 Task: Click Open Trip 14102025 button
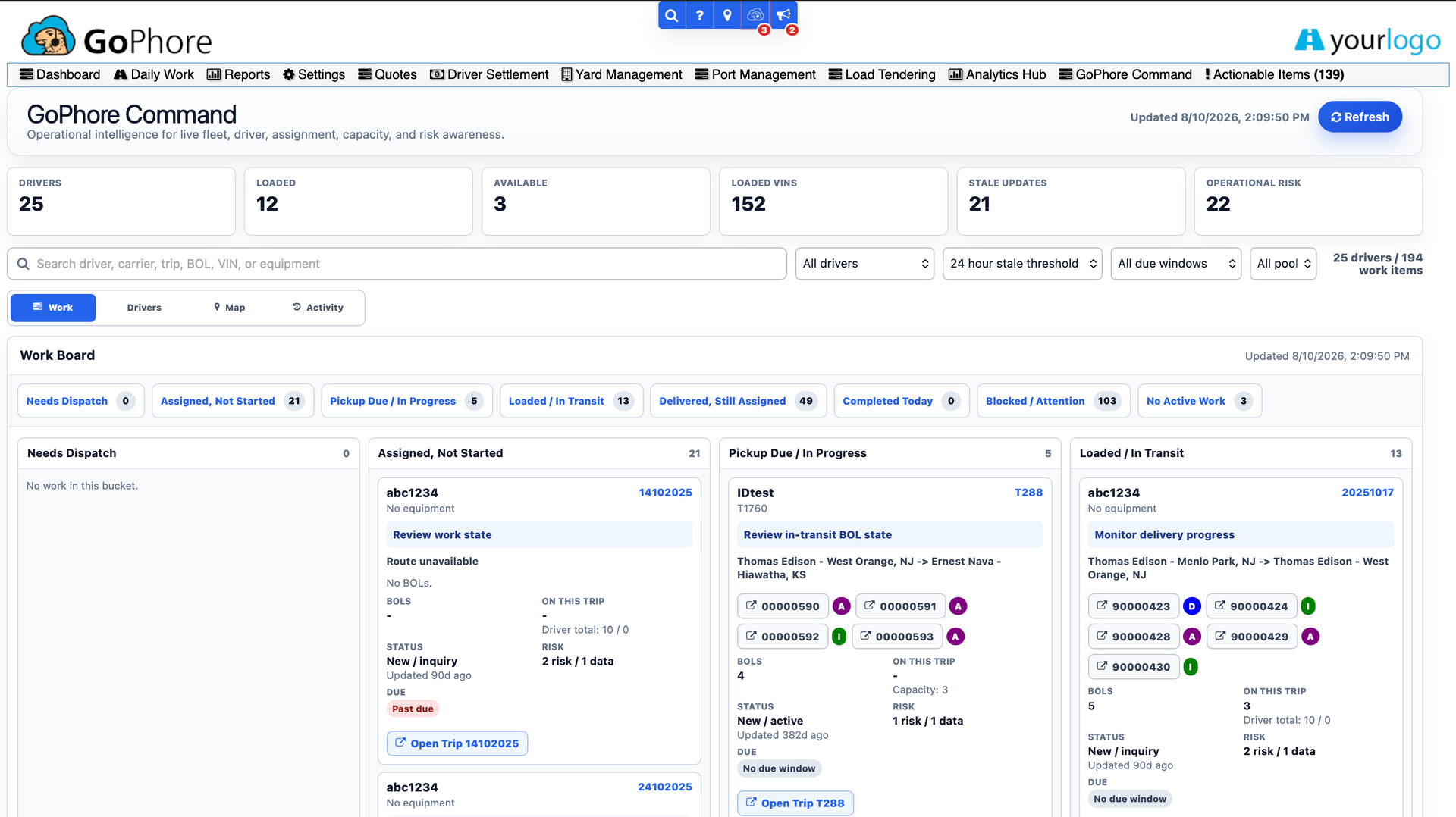[457, 743]
